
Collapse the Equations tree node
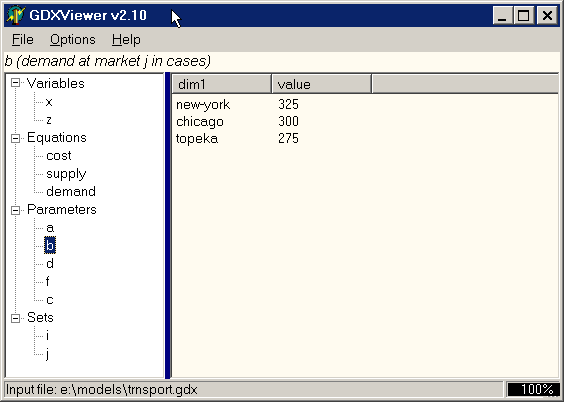15,138
